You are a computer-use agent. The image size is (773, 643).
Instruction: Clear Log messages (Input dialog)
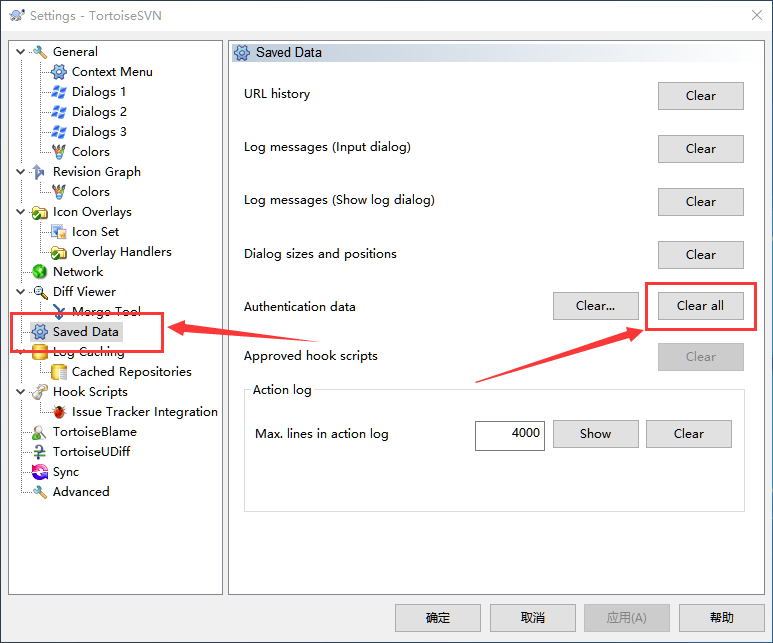[x=701, y=149]
